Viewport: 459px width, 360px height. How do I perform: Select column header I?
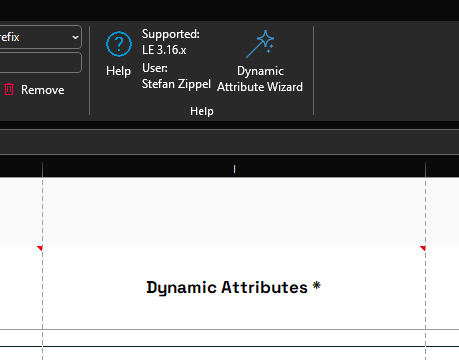click(234, 169)
